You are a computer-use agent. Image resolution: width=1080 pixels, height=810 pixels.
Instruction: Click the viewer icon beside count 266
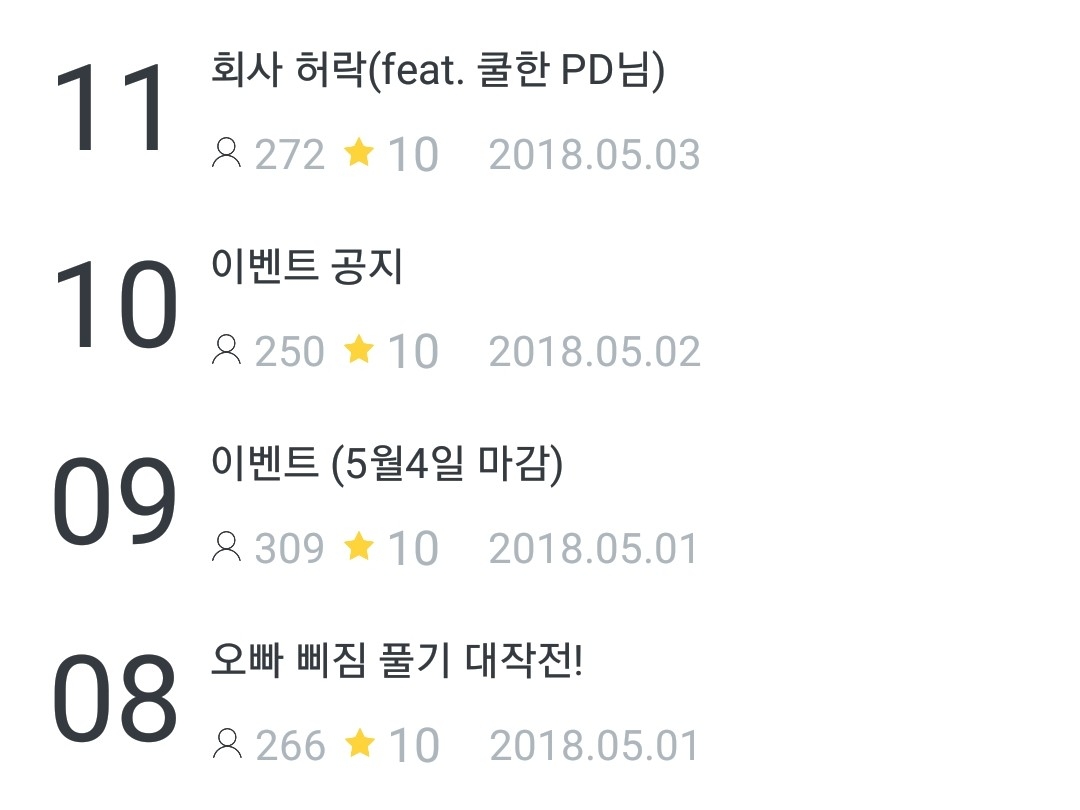coord(227,744)
